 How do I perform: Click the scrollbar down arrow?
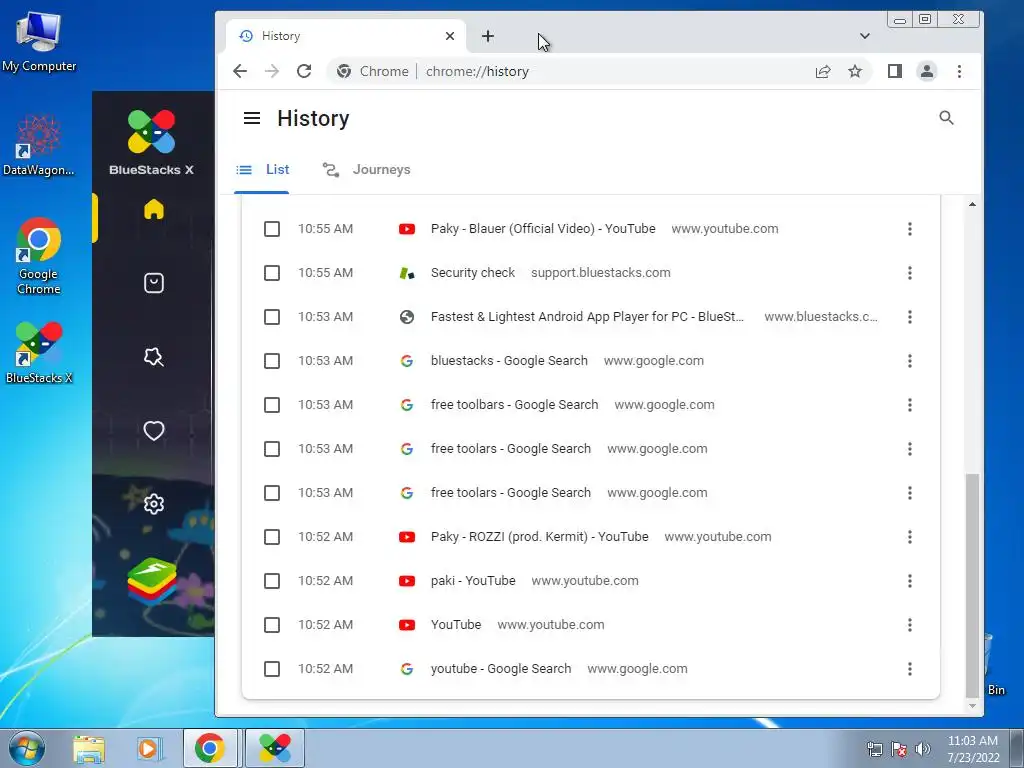[x=972, y=705]
